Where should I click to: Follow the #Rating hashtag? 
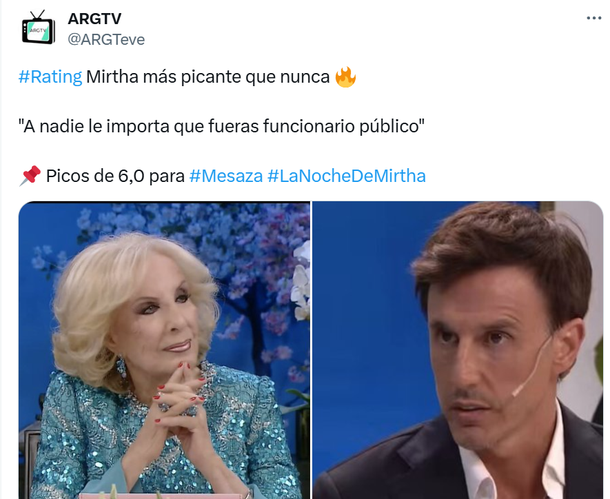(50, 77)
